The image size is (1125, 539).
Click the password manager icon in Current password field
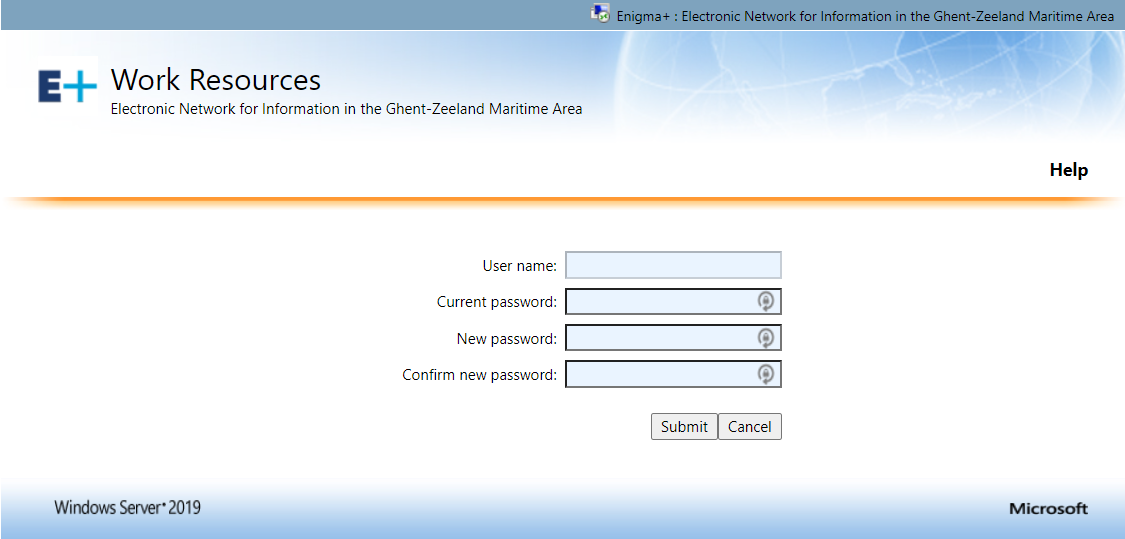pyautogui.click(x=766, y=302)
